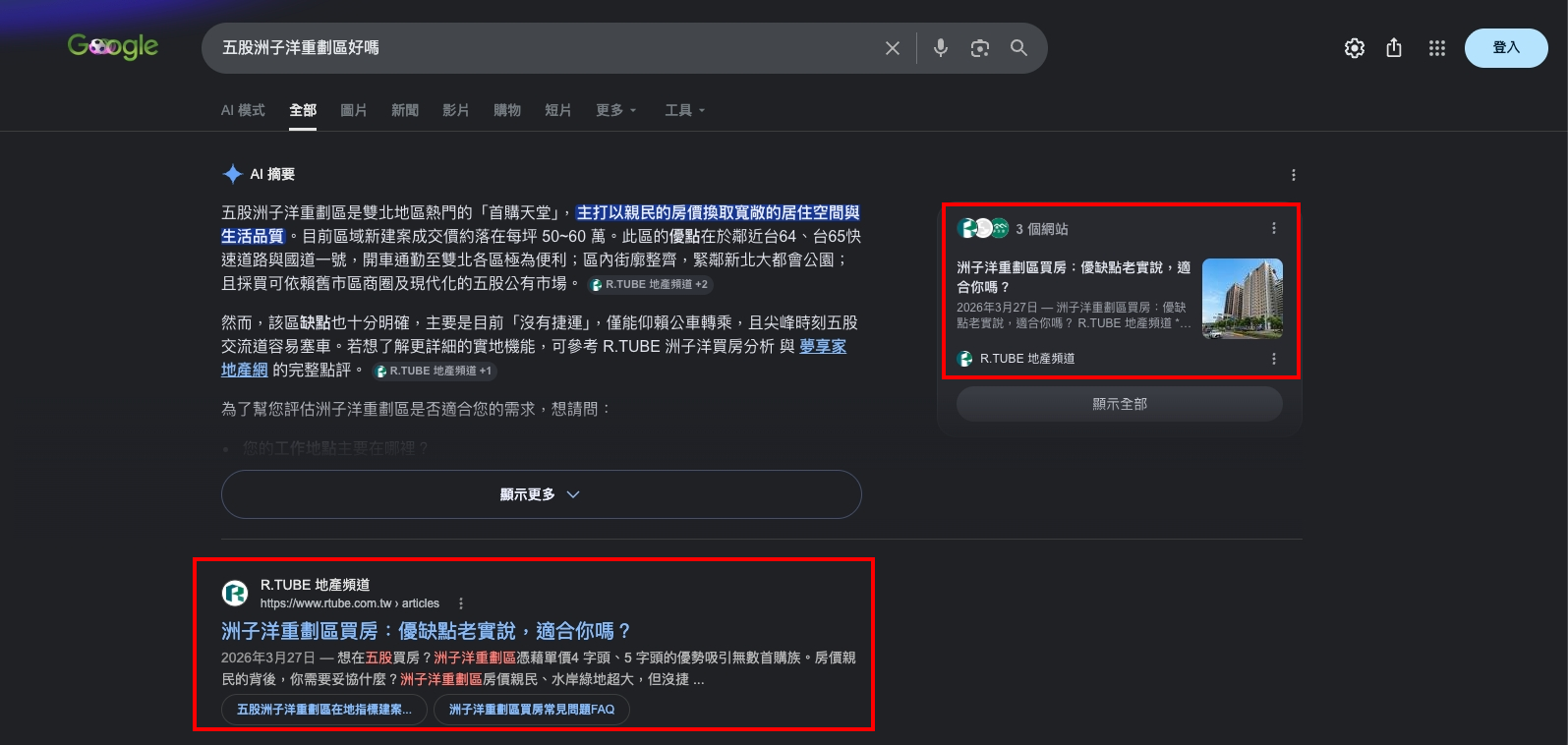This screenshot has height=745, width=1568.
Task: Open the 新聞 tab
Action: coord(405,110)
